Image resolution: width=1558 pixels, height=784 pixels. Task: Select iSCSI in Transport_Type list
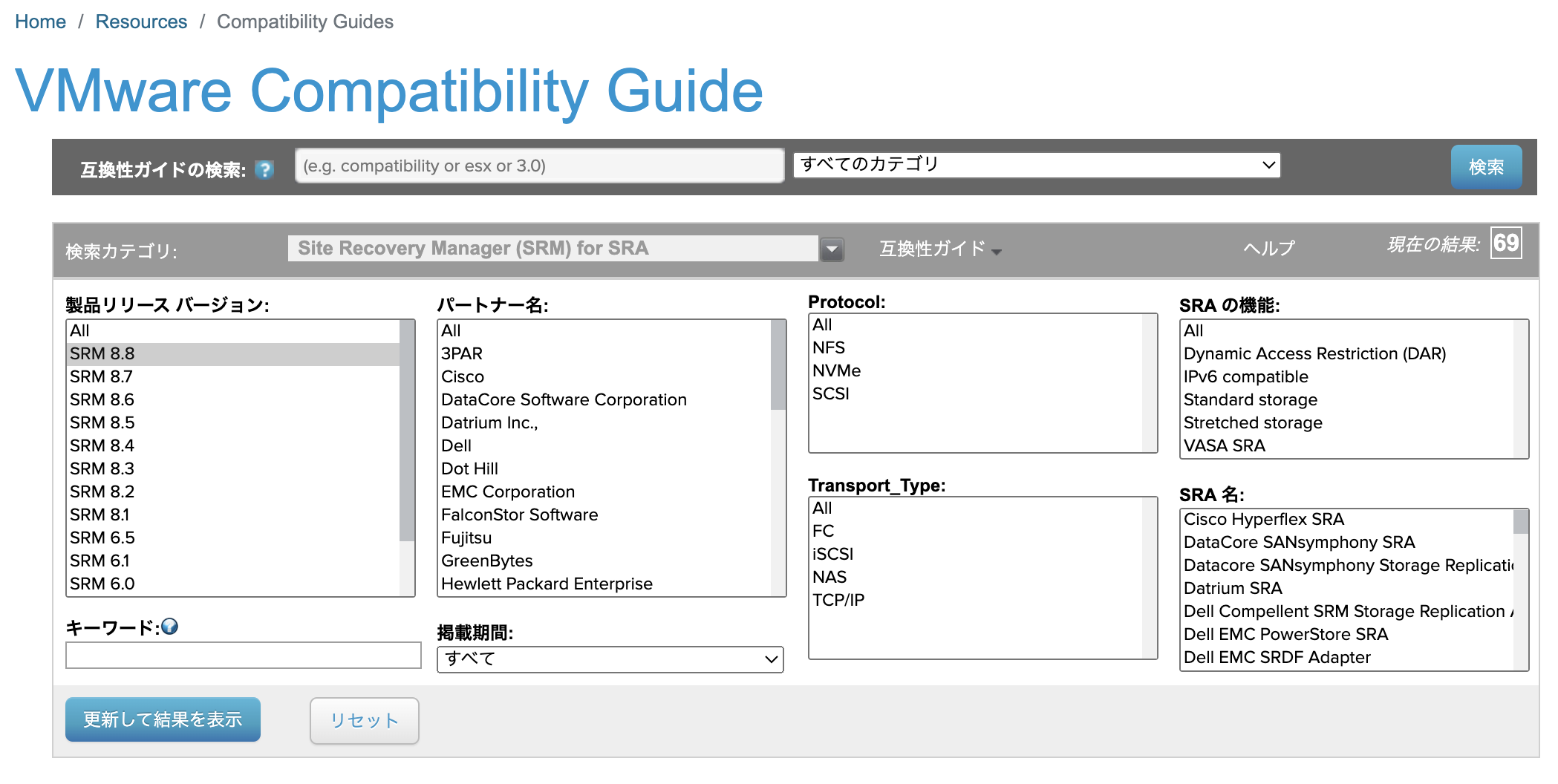click(976, 554)
